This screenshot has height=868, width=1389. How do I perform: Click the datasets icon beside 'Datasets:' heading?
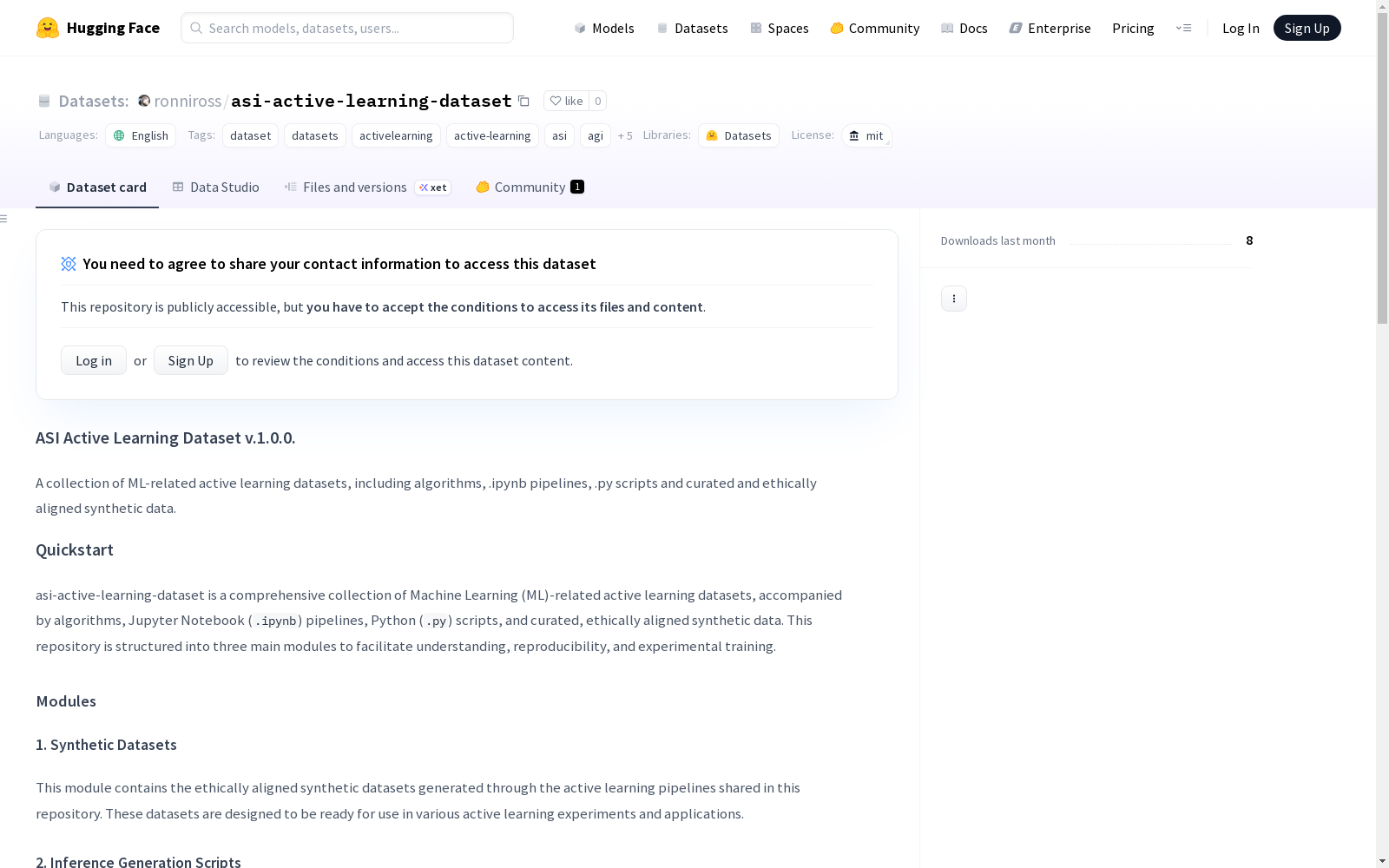[x=44, y=101]
